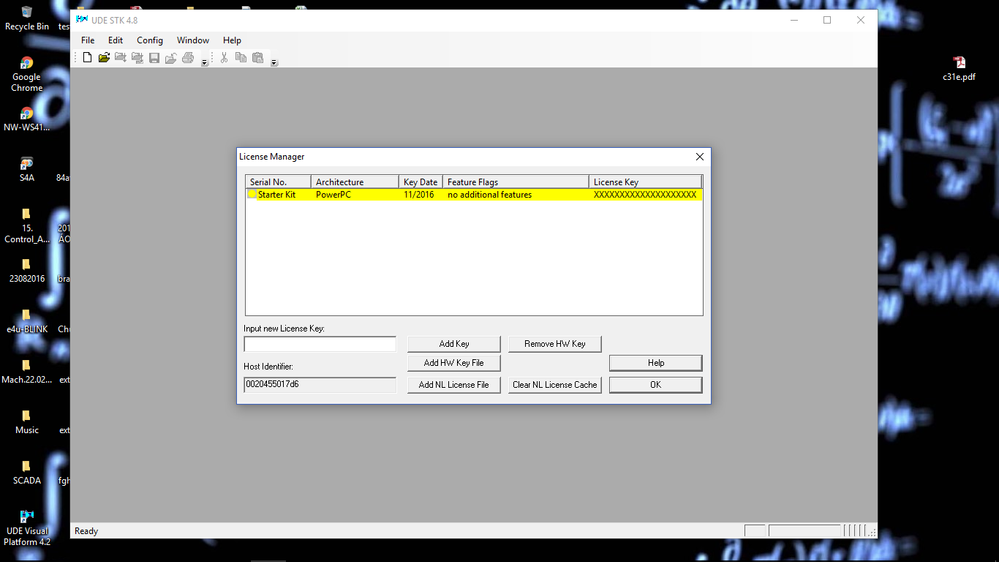Image resolution: width=999 pixels, height=562 pixels.
Task: Expand file toolbar options arrow after Print
Action: pos(205,62)
